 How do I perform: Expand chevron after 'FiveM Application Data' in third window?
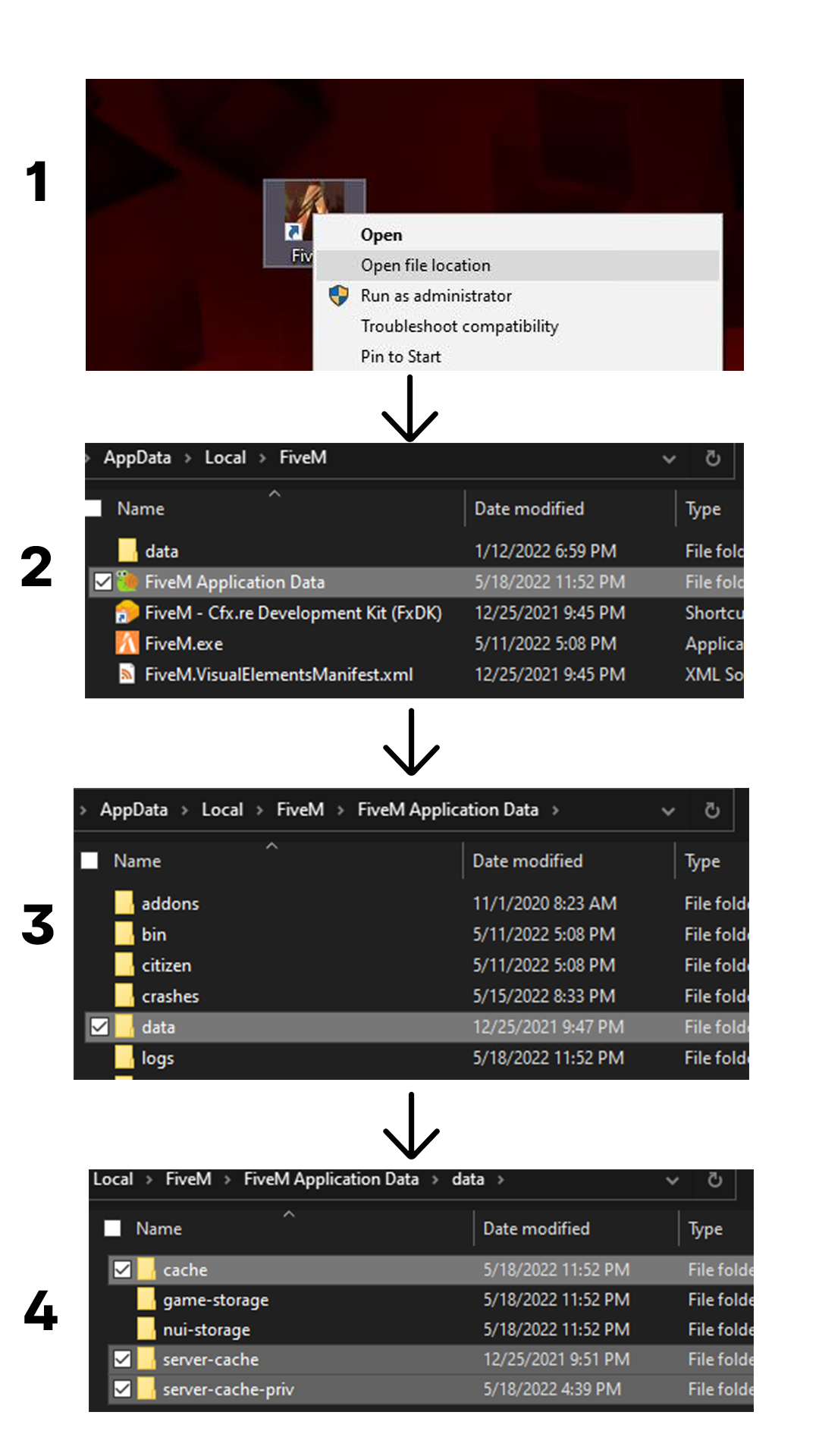coord(555,810)
